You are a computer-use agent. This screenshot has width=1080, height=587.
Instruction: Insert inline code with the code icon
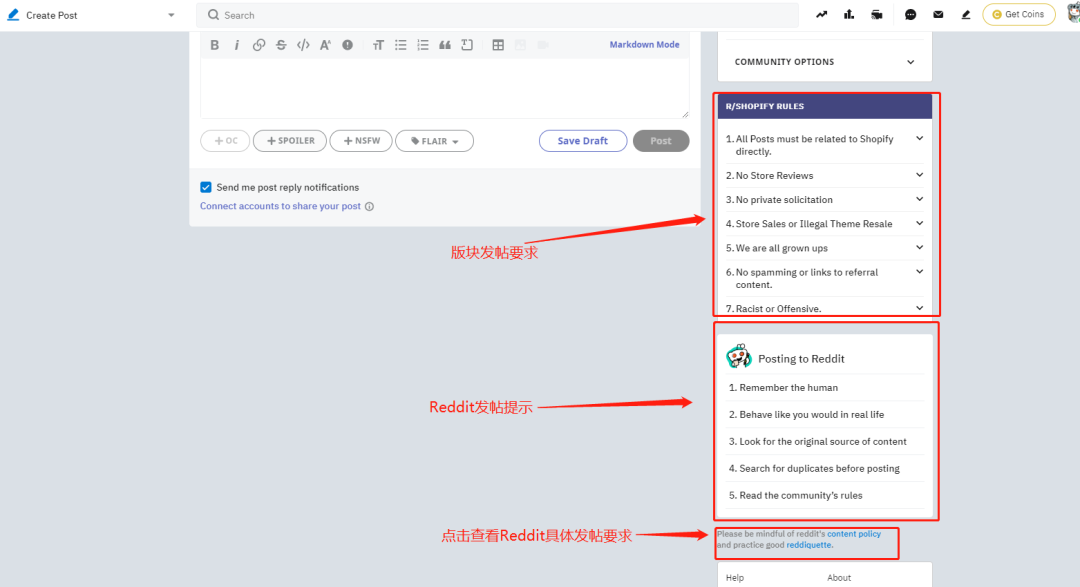(x=303, y=45)
